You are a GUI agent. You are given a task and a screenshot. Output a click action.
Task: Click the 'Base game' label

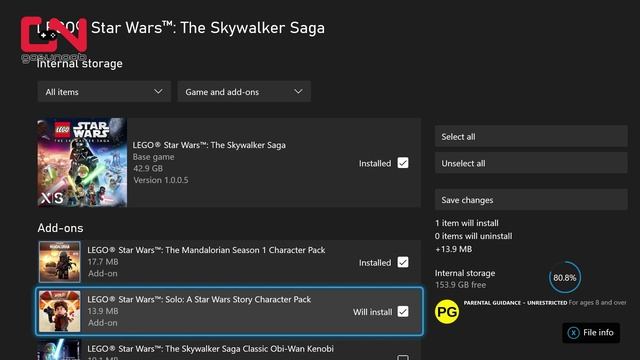tap(153, 157)
